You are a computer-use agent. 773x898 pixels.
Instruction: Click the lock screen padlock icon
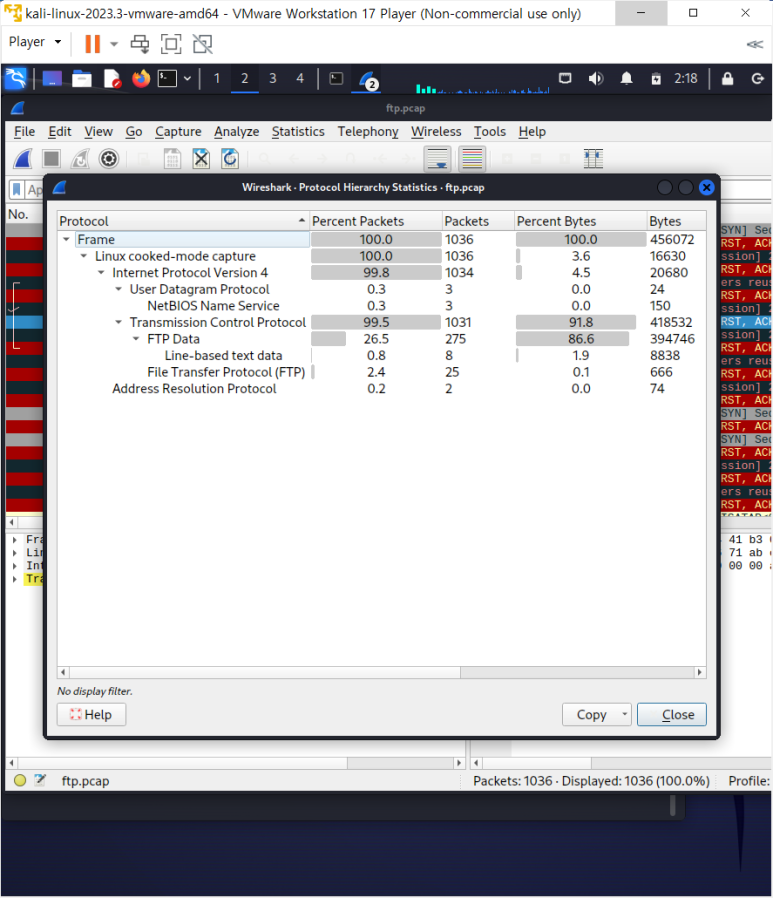tap(727, 78)
